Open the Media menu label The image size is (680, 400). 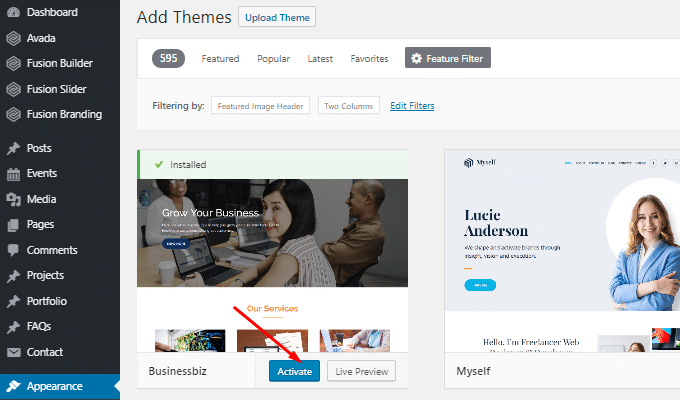click(x=42, y=199)
